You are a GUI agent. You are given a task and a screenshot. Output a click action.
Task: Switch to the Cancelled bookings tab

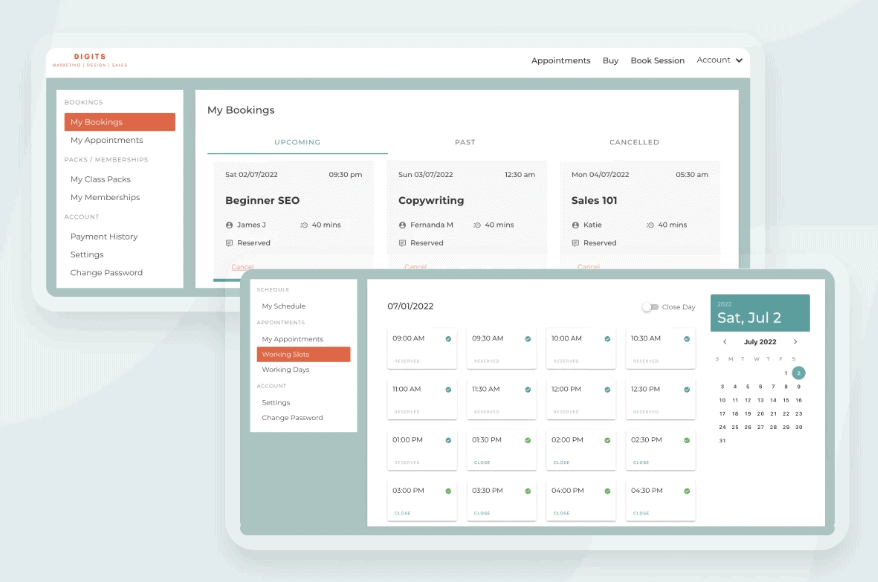tap(634, 142)
